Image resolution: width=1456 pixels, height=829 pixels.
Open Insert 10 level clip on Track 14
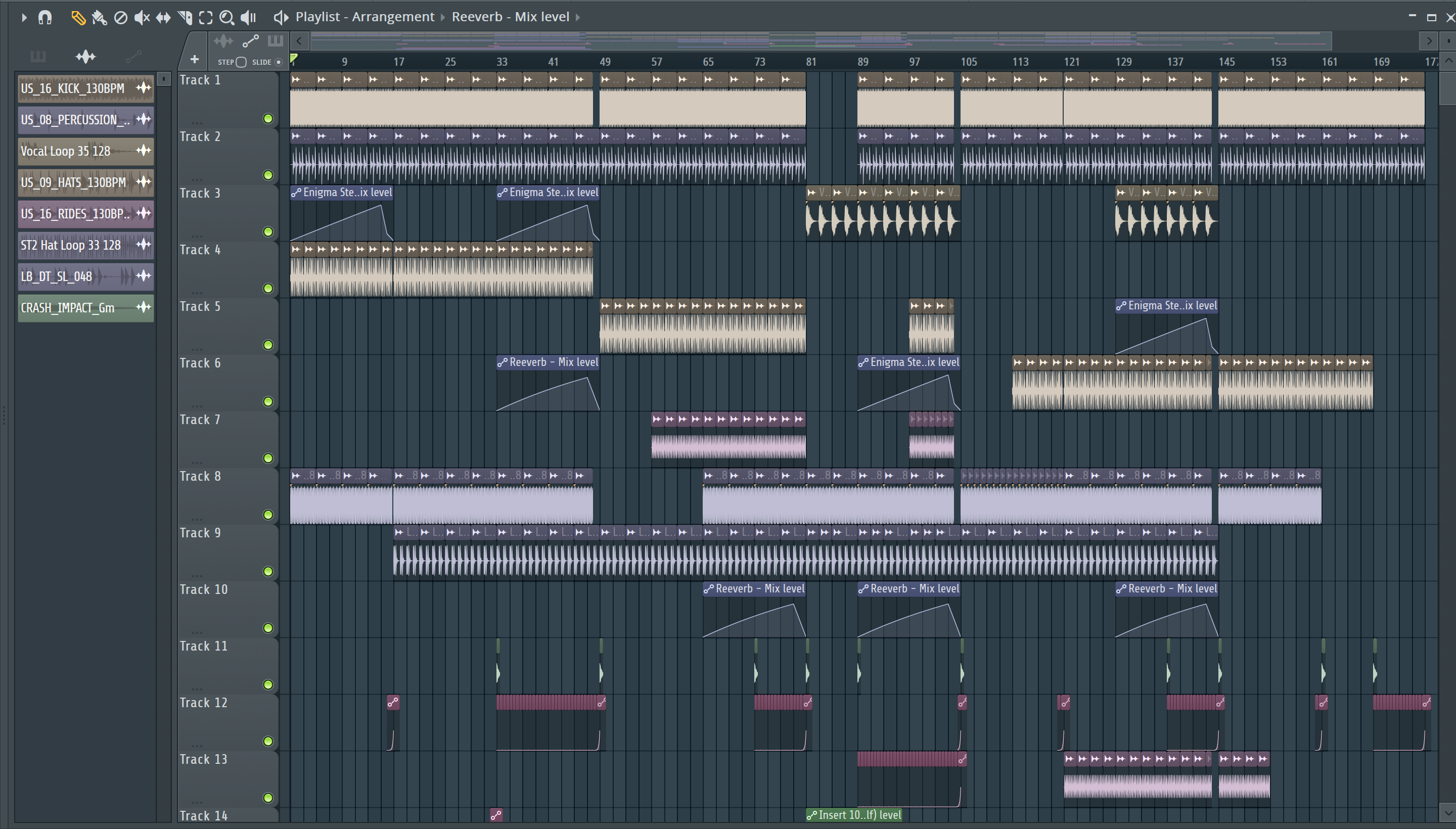point(854,815)
